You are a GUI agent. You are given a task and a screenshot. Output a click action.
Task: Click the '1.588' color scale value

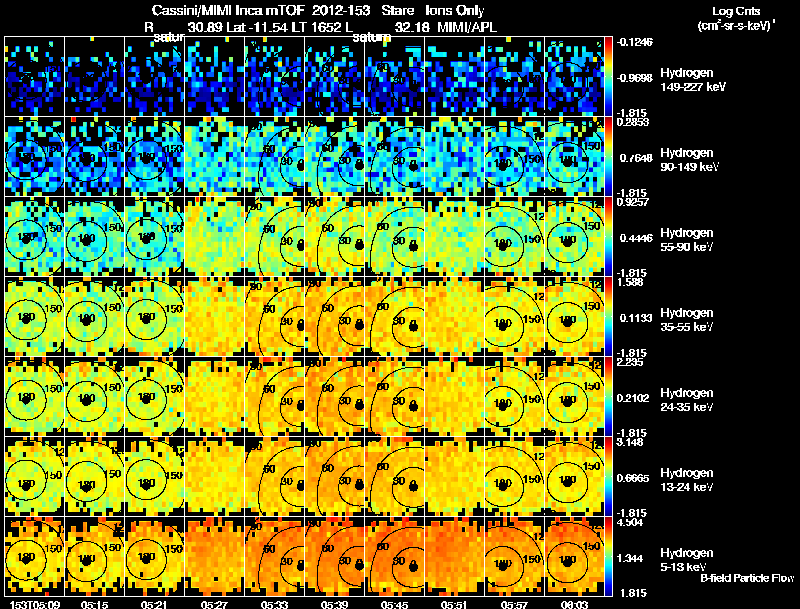click(630, 282)
